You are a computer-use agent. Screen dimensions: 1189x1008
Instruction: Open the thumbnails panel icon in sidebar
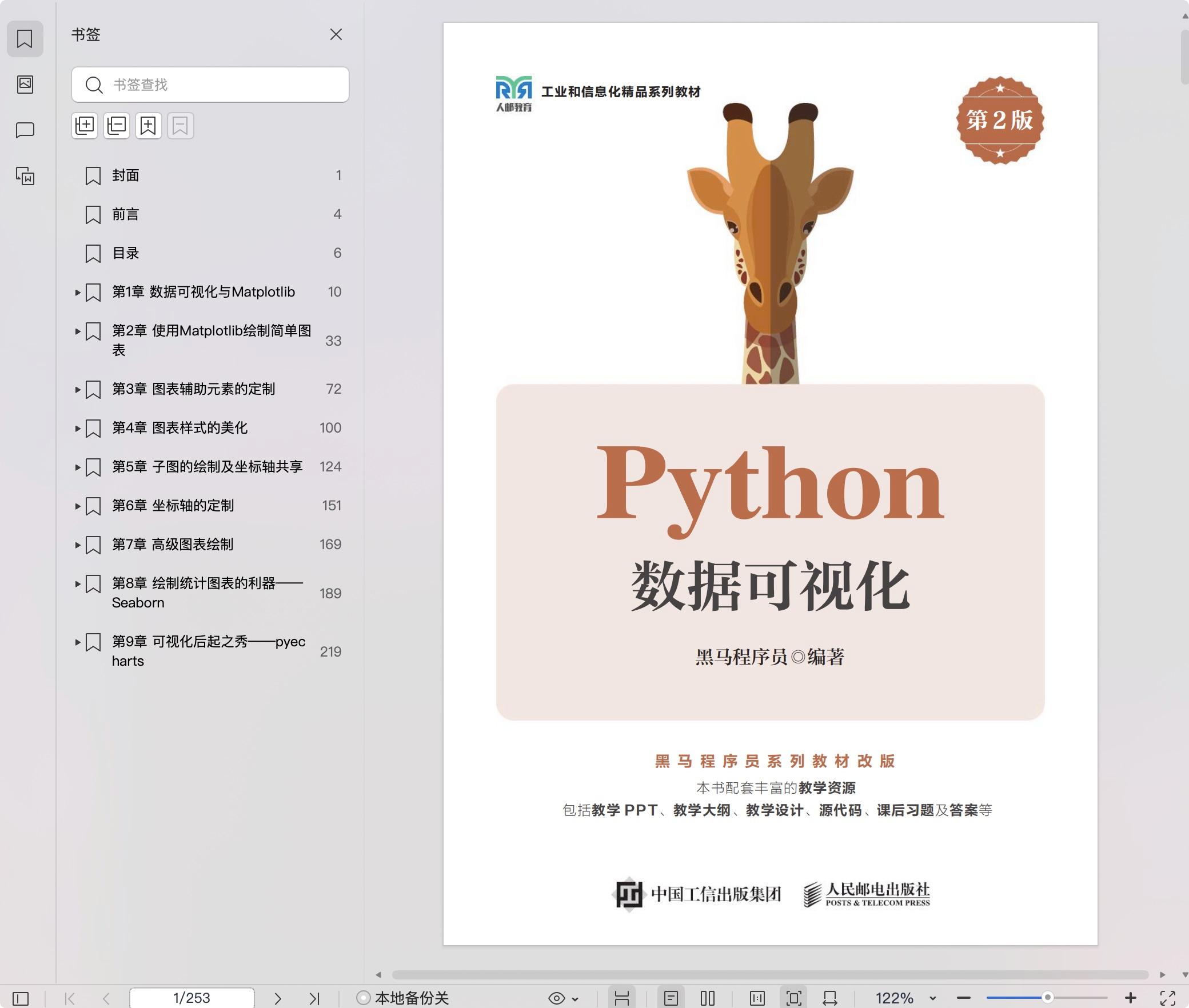(x=25, y=85)
